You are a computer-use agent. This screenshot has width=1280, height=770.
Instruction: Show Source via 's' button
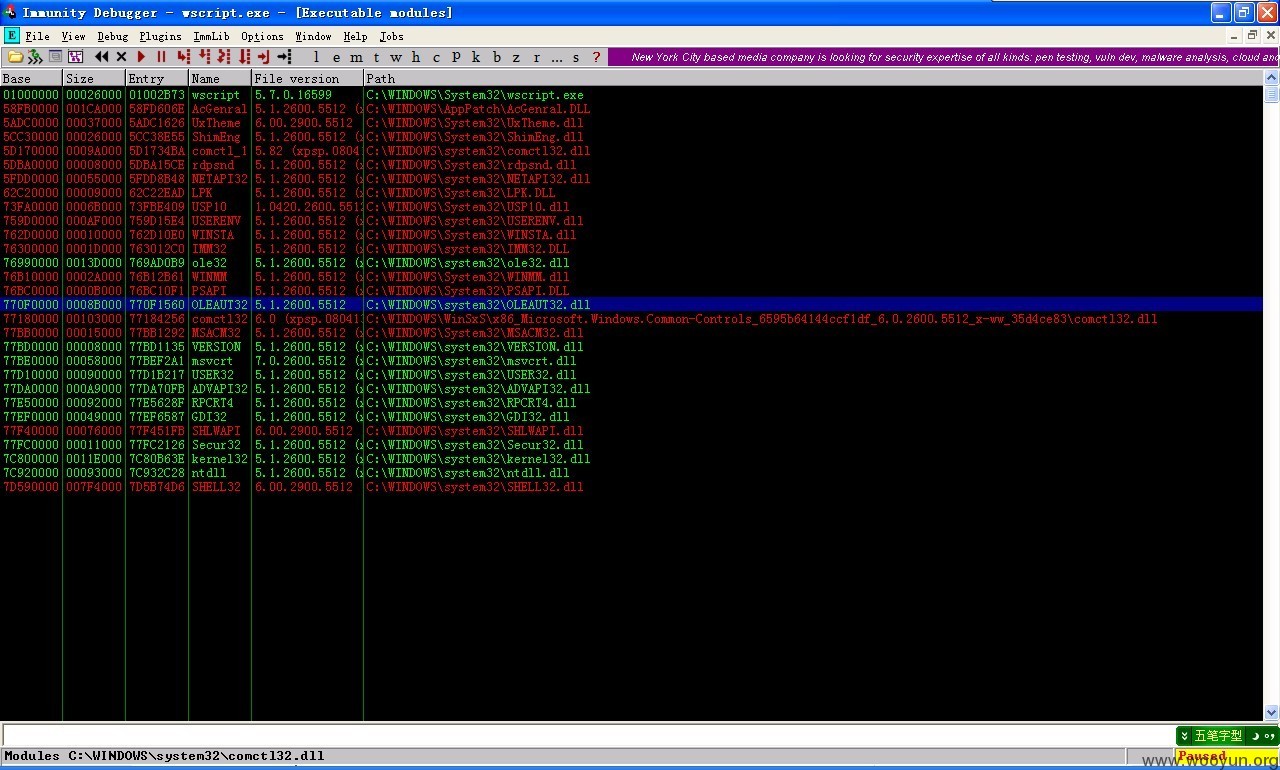(x=576, y=57)
